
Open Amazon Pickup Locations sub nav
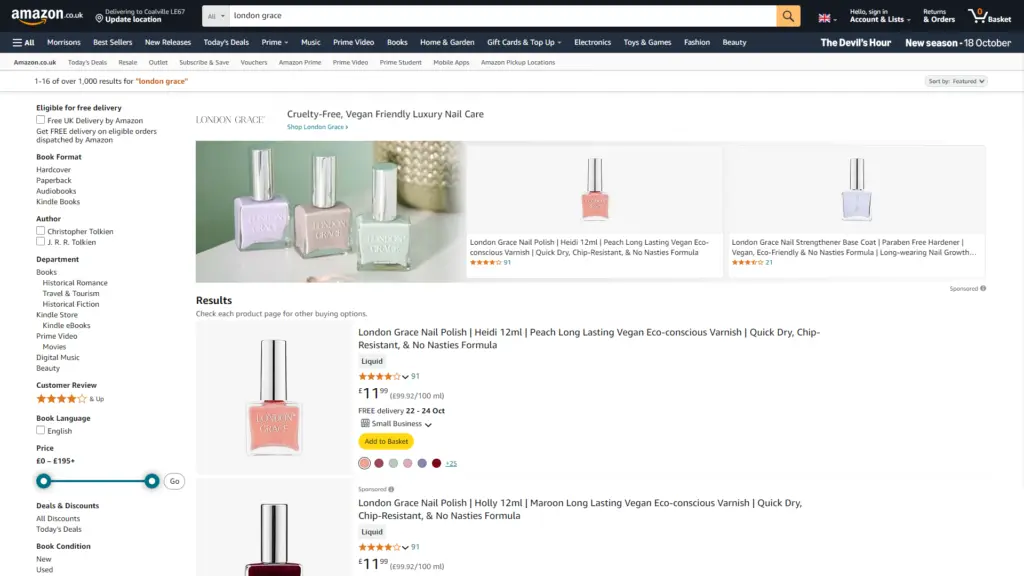[518, 63]
